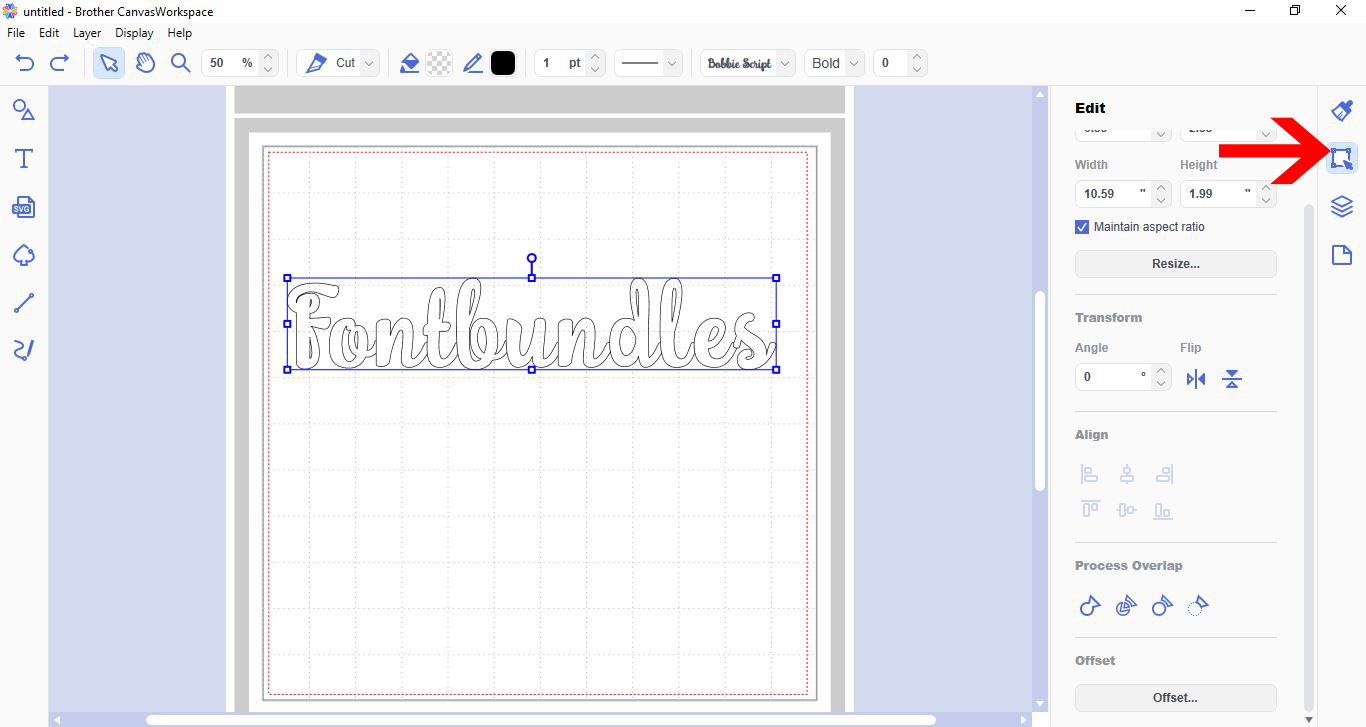1366x727 pixels.
Task: Click the align top edges icon
Action: pos(1090,510)
